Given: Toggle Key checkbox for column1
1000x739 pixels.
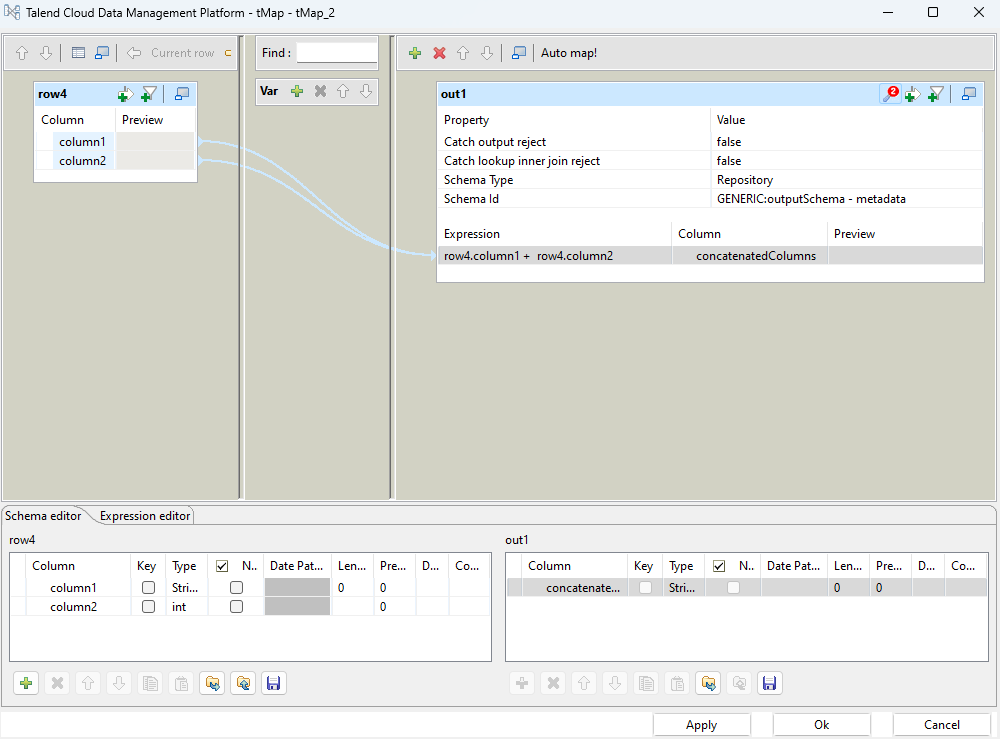Looking at the screenshot, I should (x=148, y=588).
